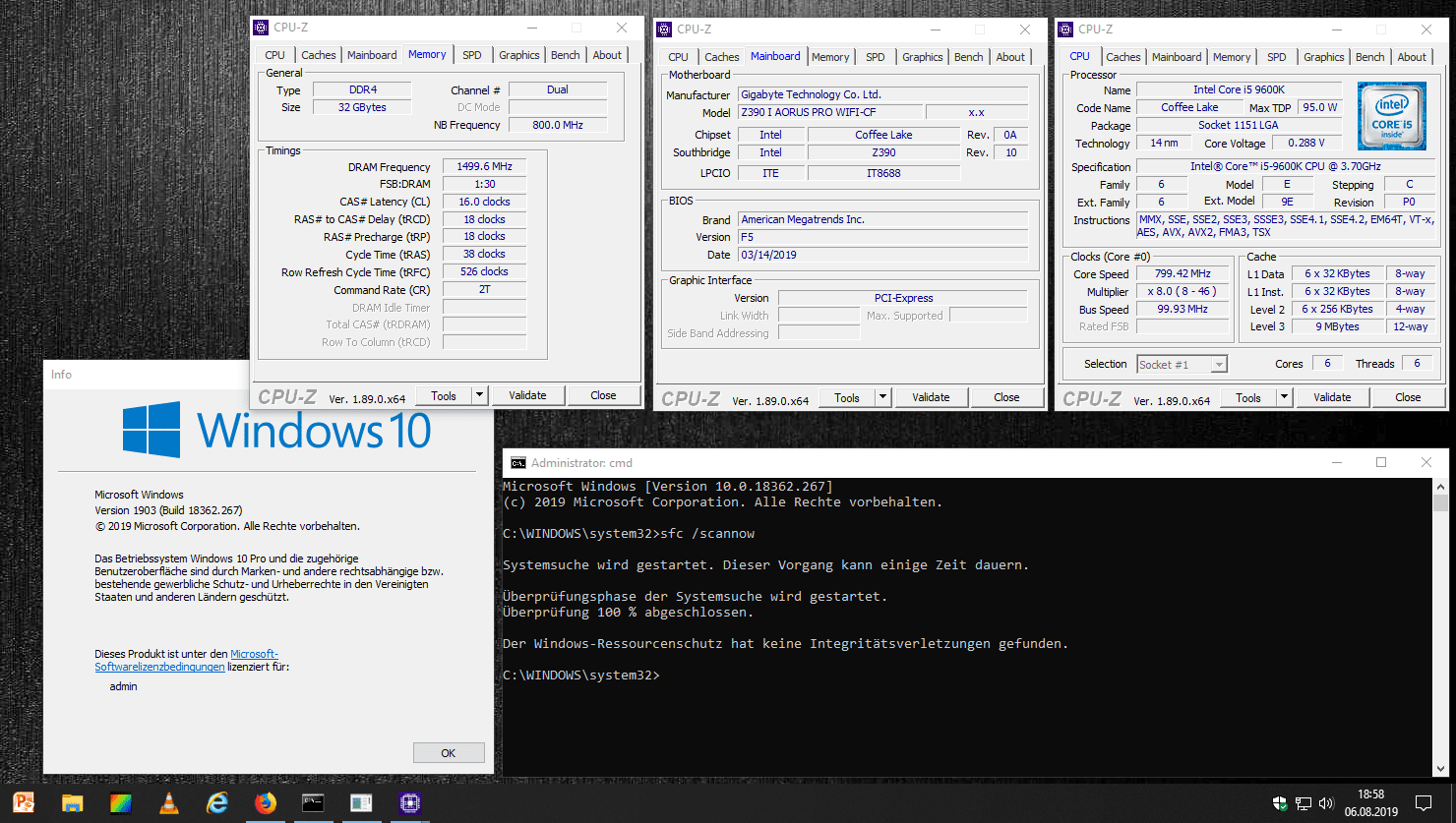
Task: Click CPU-Z title icon in Mainboard window
Action: tap(664, 29)
